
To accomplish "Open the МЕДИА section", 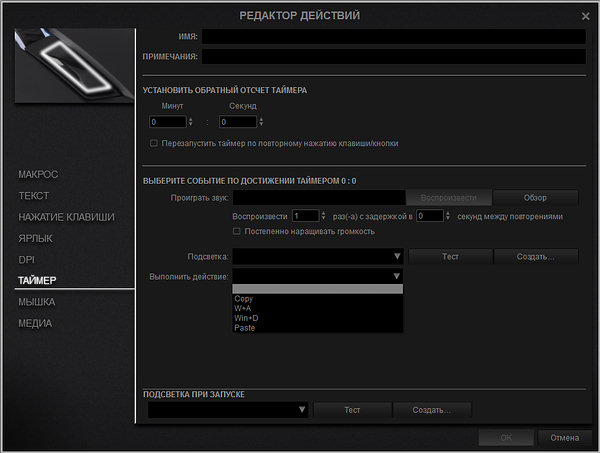I will (35, 323).
